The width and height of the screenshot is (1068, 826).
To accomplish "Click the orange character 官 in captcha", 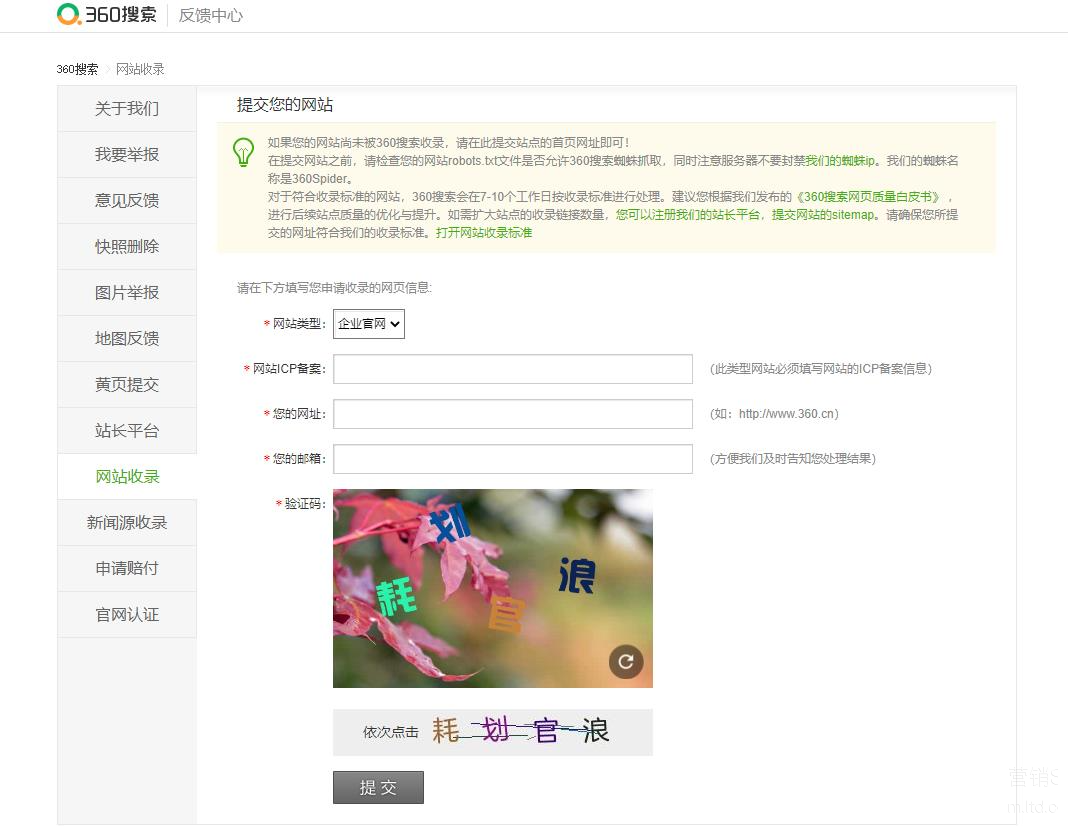I will (x=505, y=614).
